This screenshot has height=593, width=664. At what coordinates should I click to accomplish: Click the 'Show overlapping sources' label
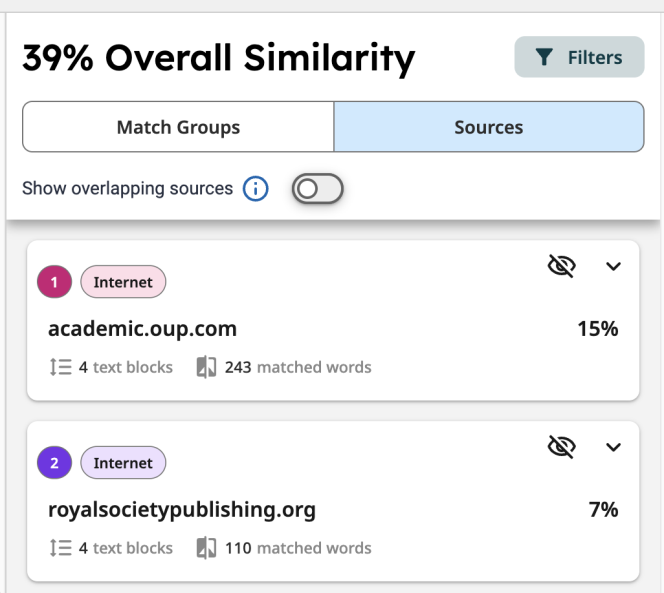coord(127,188)
